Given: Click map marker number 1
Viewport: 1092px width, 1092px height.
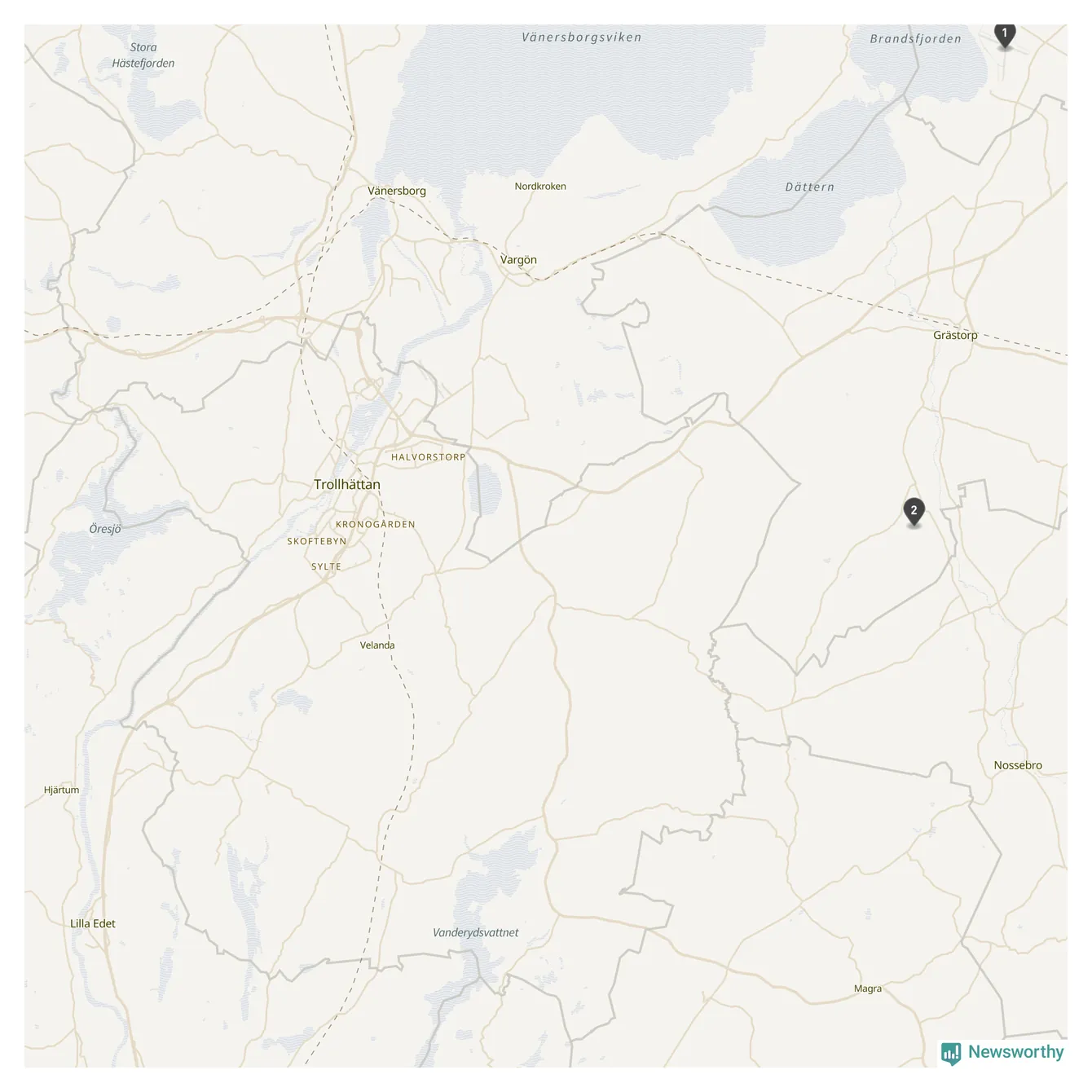Looking at the screenshot, I should 1005,35.
